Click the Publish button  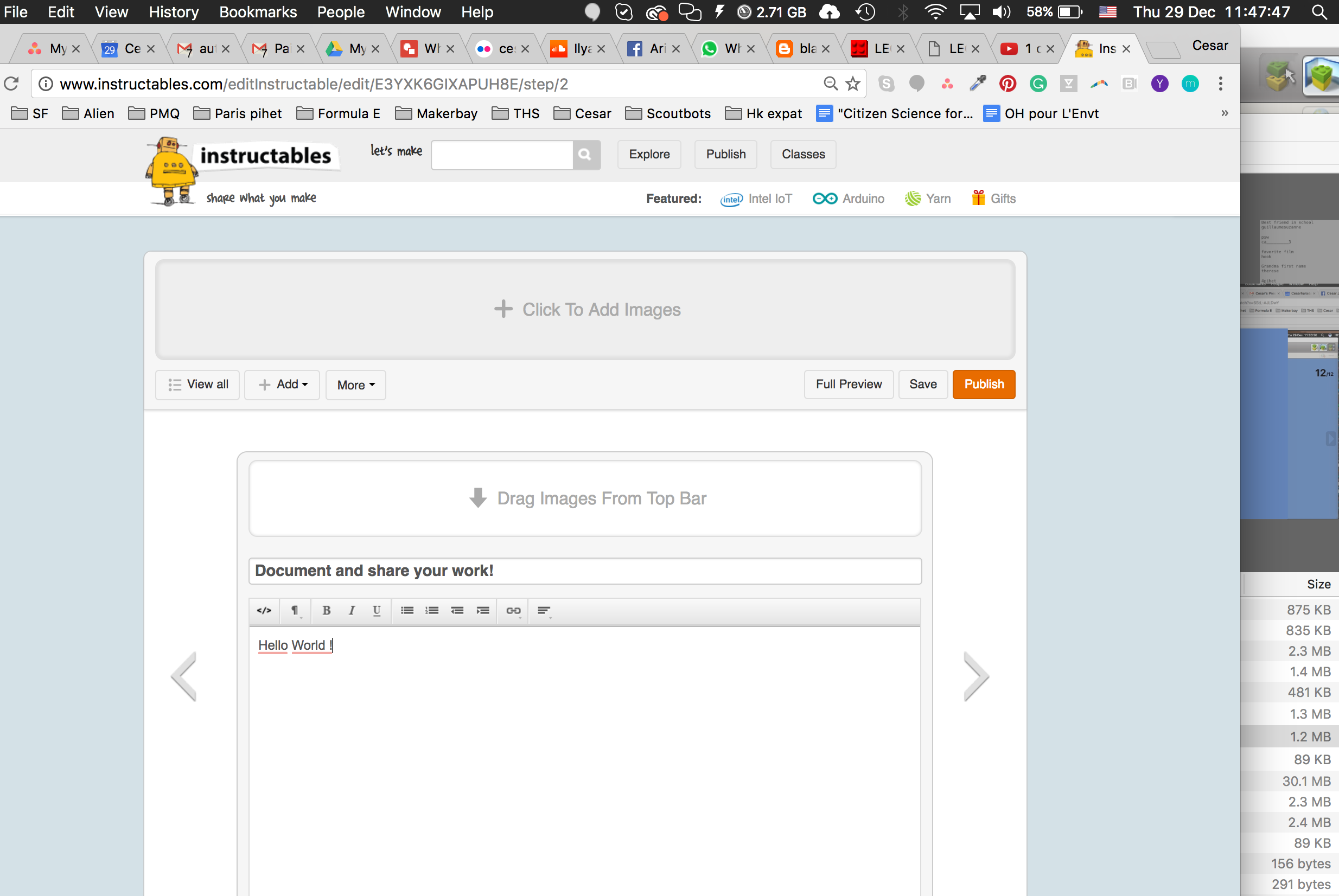984,384
